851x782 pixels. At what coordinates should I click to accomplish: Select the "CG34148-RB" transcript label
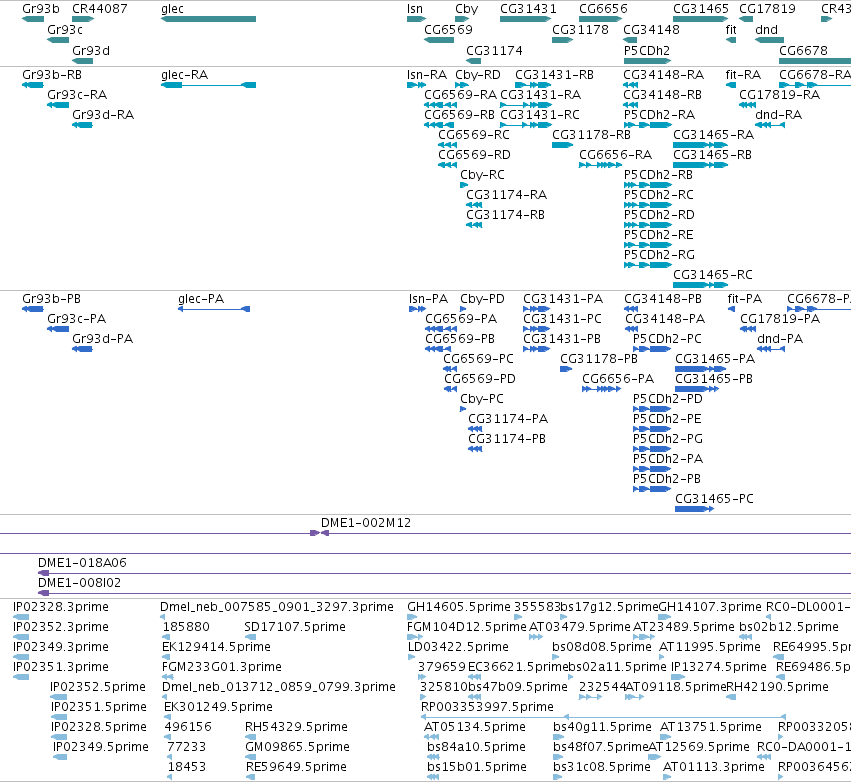[x=663, y=94]
